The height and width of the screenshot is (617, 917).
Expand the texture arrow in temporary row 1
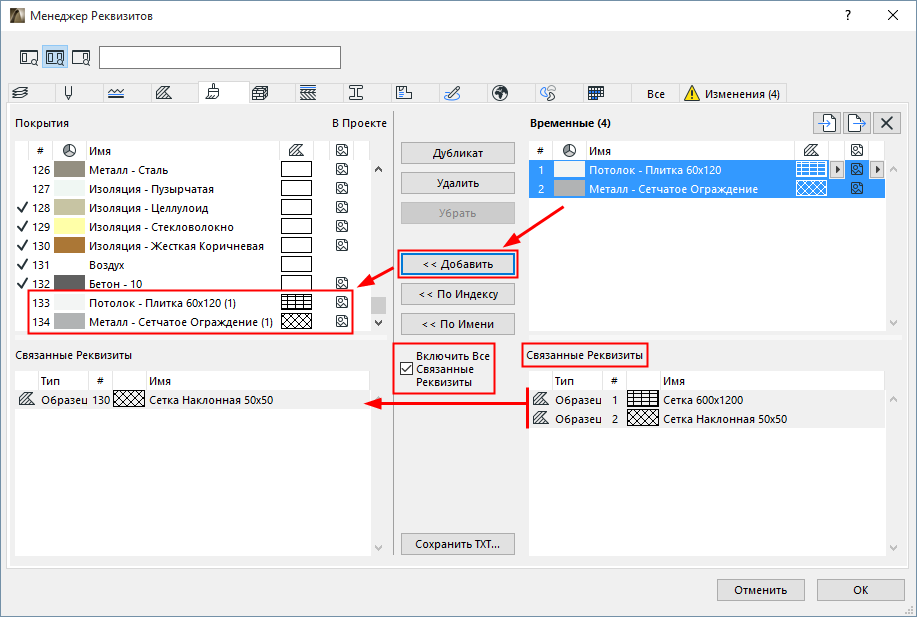pyautogui.click(x=877, y=170)
